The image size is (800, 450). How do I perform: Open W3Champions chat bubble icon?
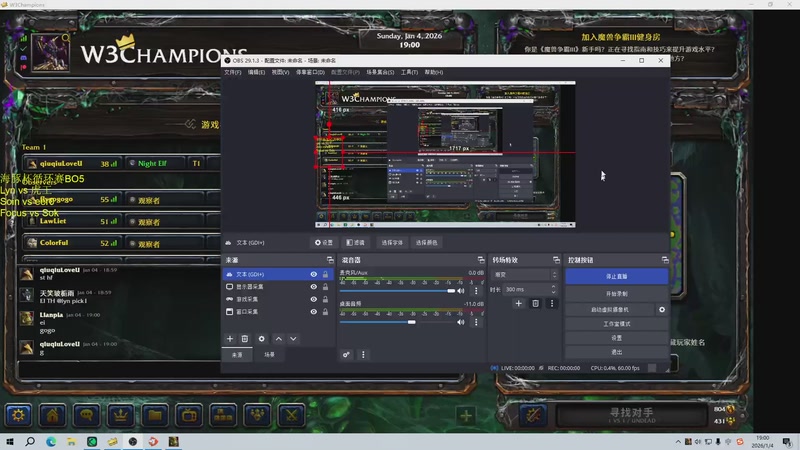(87, 415)
